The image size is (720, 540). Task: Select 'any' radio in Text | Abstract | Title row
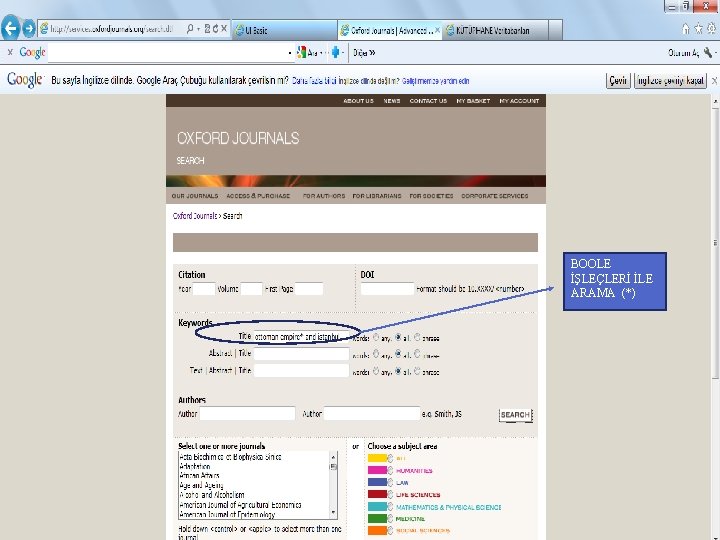tap(376, 371)
